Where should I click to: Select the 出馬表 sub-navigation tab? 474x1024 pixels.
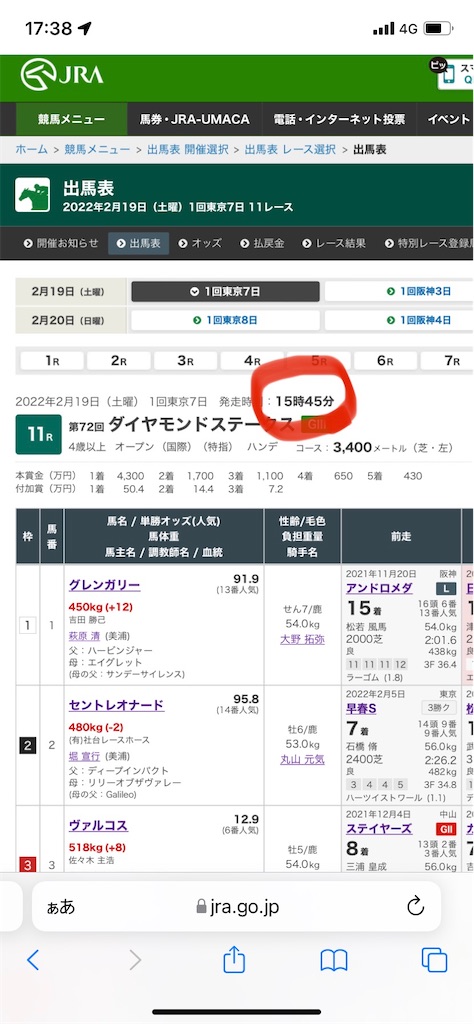click(138, 243)
